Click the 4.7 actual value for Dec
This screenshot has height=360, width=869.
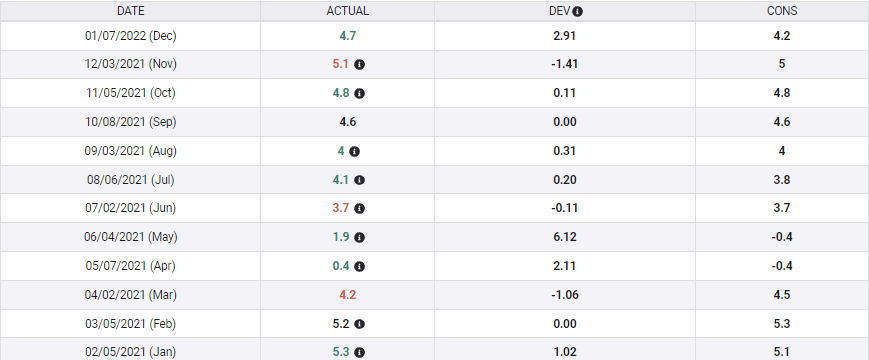point(347,36)
